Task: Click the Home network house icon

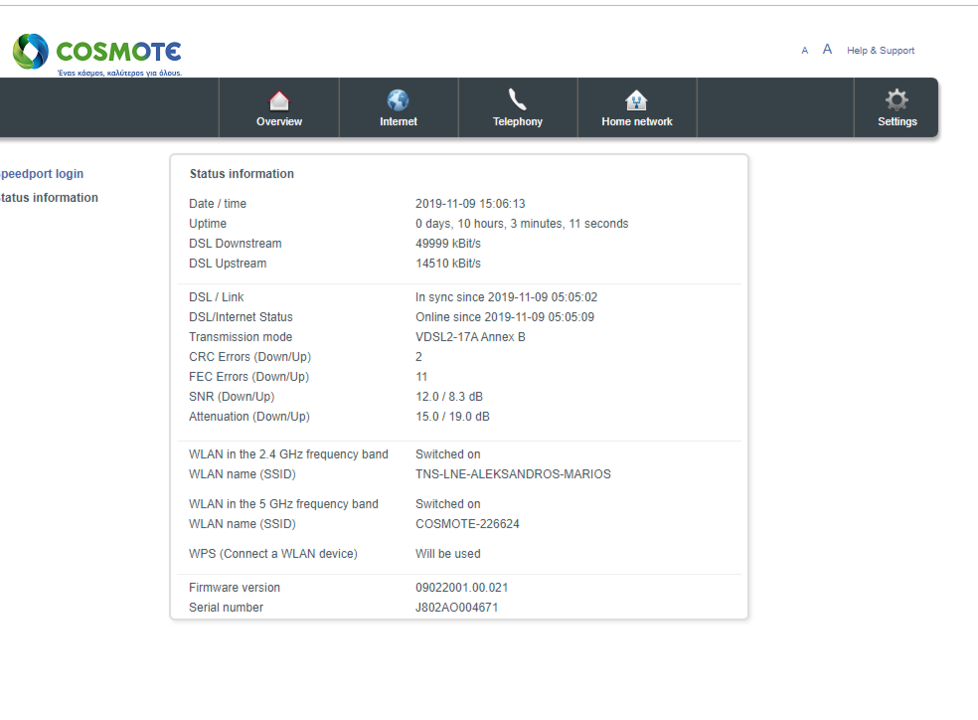Action: [x=636, y=100]
